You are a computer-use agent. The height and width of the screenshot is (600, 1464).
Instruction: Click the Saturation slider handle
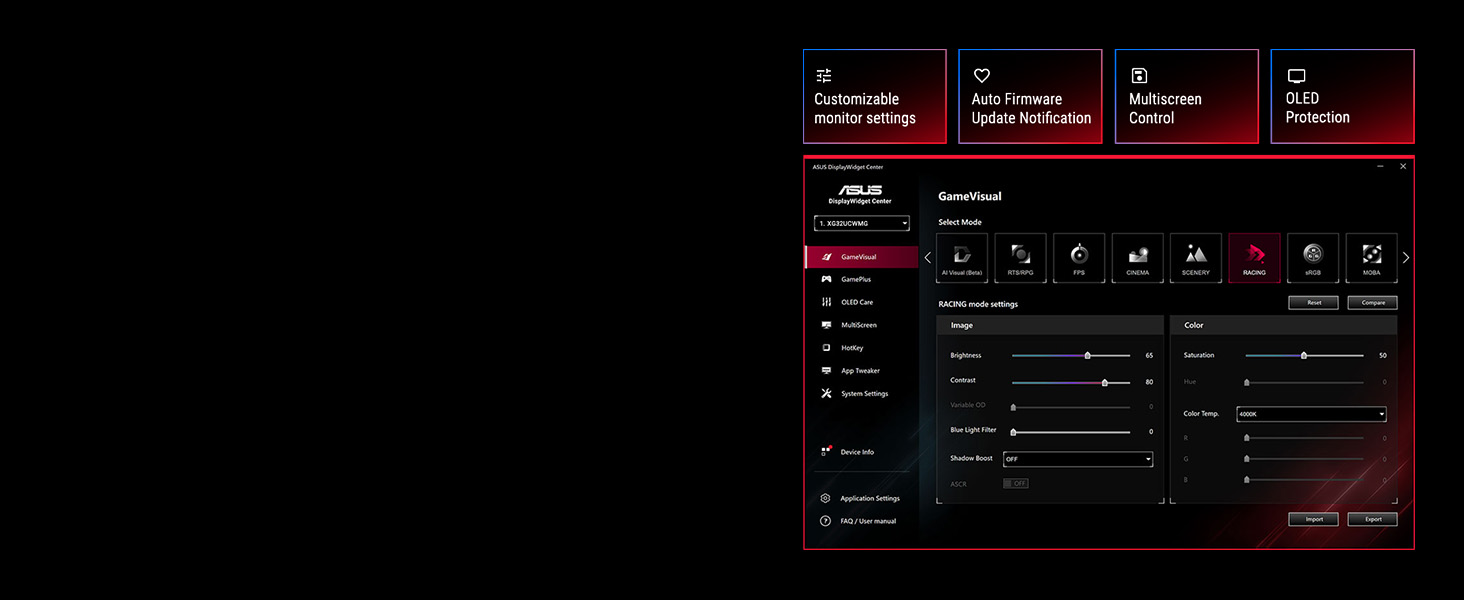pos(1304,356)
